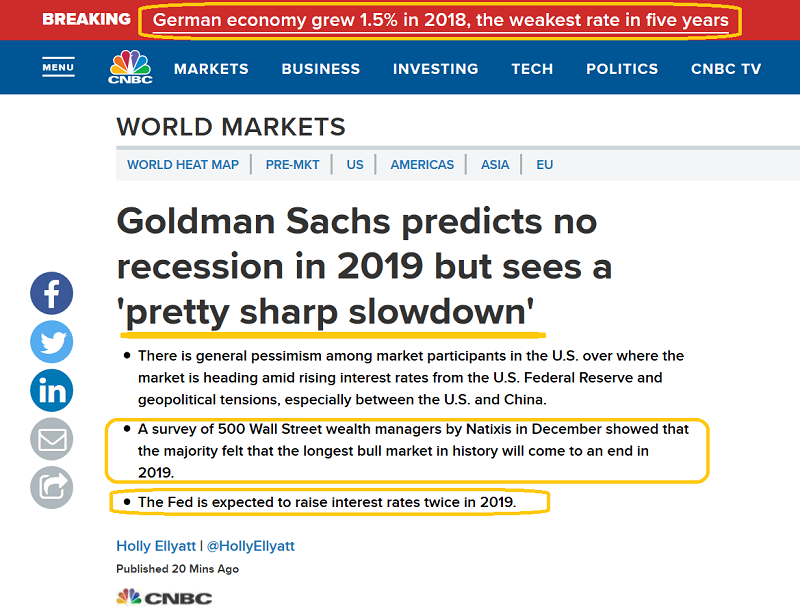Navigate to Politics section
Viewport: 800px width, 611px height.
tap(622, 69)
